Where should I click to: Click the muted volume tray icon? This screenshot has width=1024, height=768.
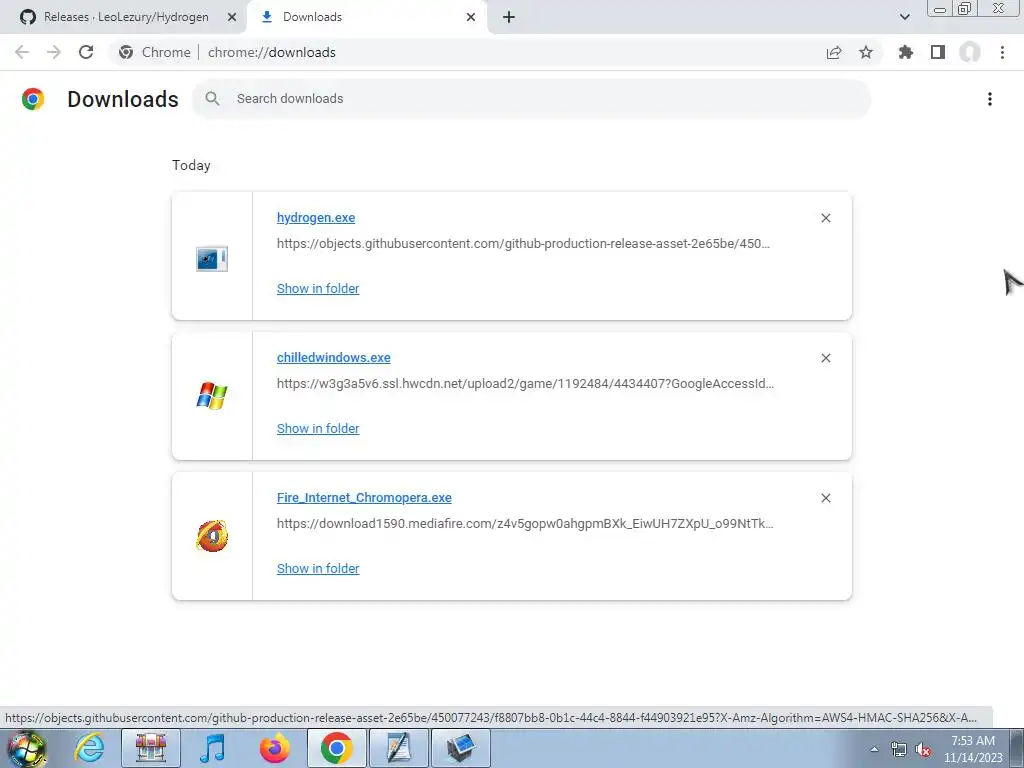(923, 749)
